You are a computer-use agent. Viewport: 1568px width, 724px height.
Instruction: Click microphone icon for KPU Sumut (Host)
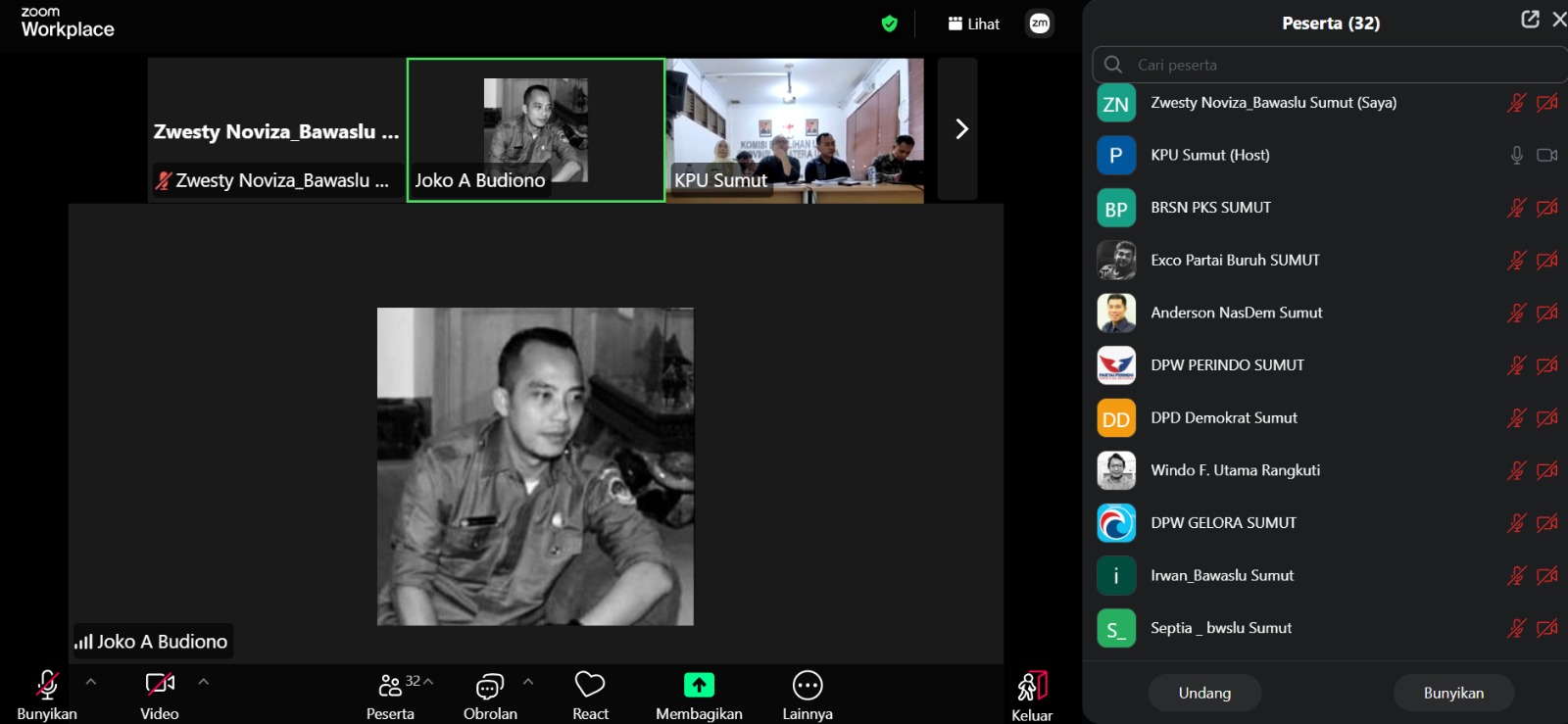coord(1516,155)
